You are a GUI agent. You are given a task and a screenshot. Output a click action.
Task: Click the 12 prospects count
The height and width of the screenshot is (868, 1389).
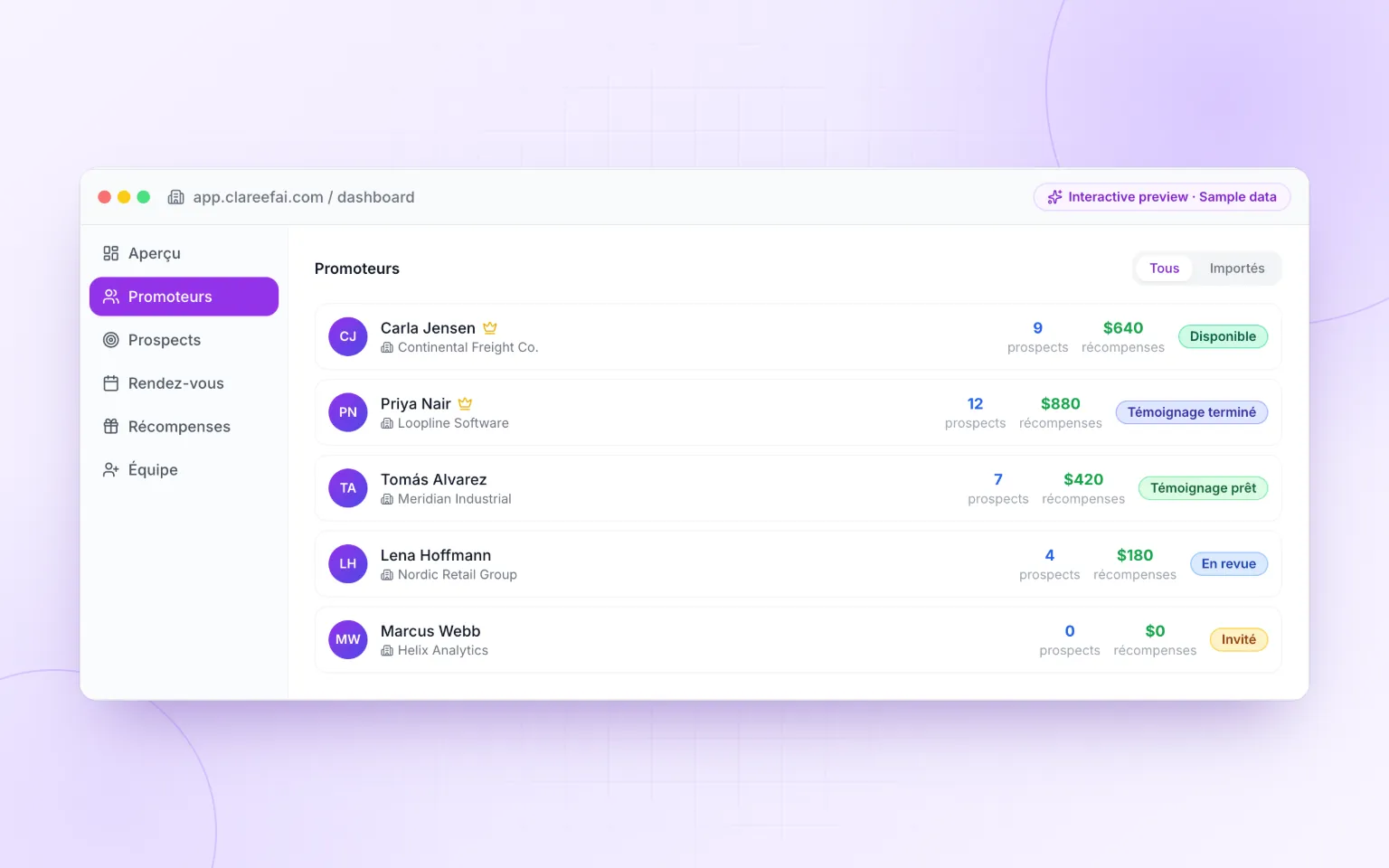point(975,404)
